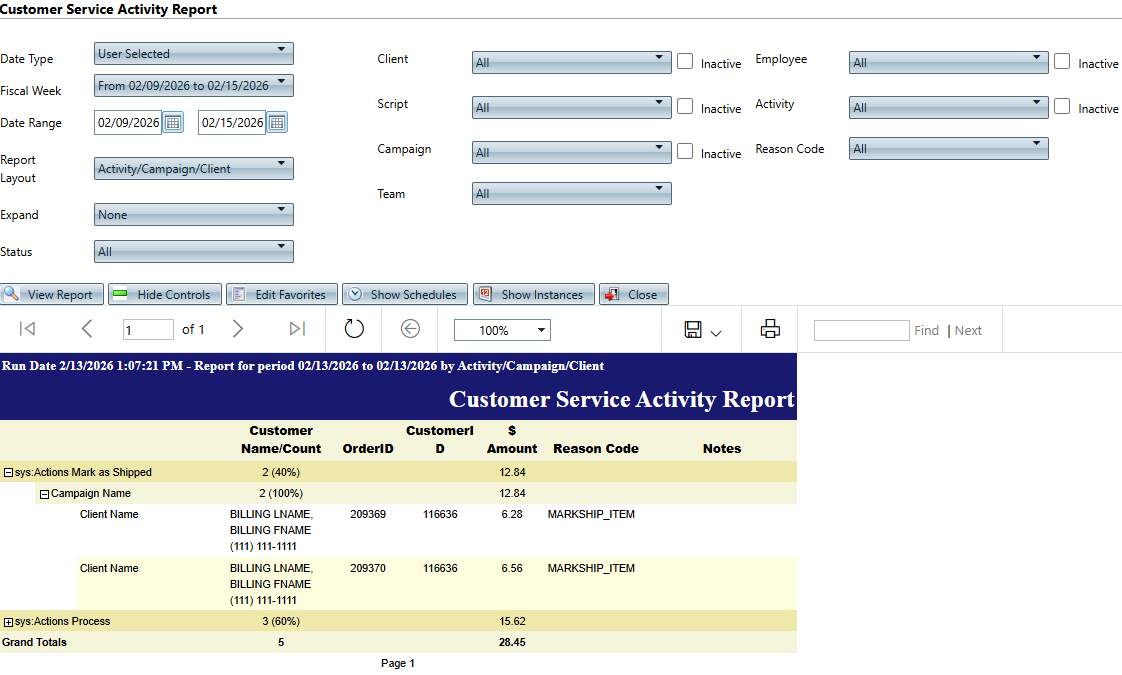Expand the sys:Actions Process row

[x=8, y=622]
